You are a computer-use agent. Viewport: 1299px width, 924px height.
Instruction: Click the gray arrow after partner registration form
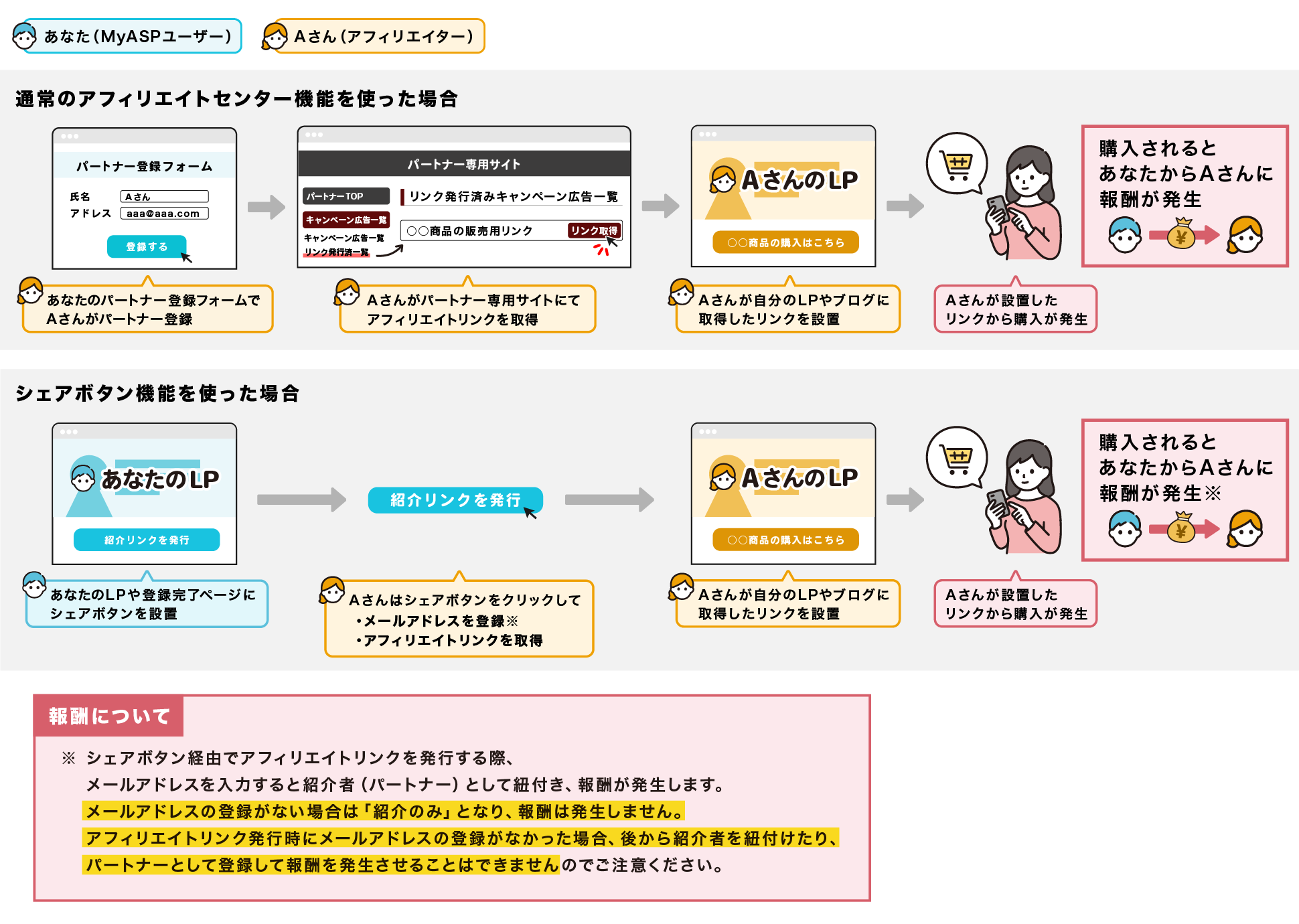pos(266,207)
